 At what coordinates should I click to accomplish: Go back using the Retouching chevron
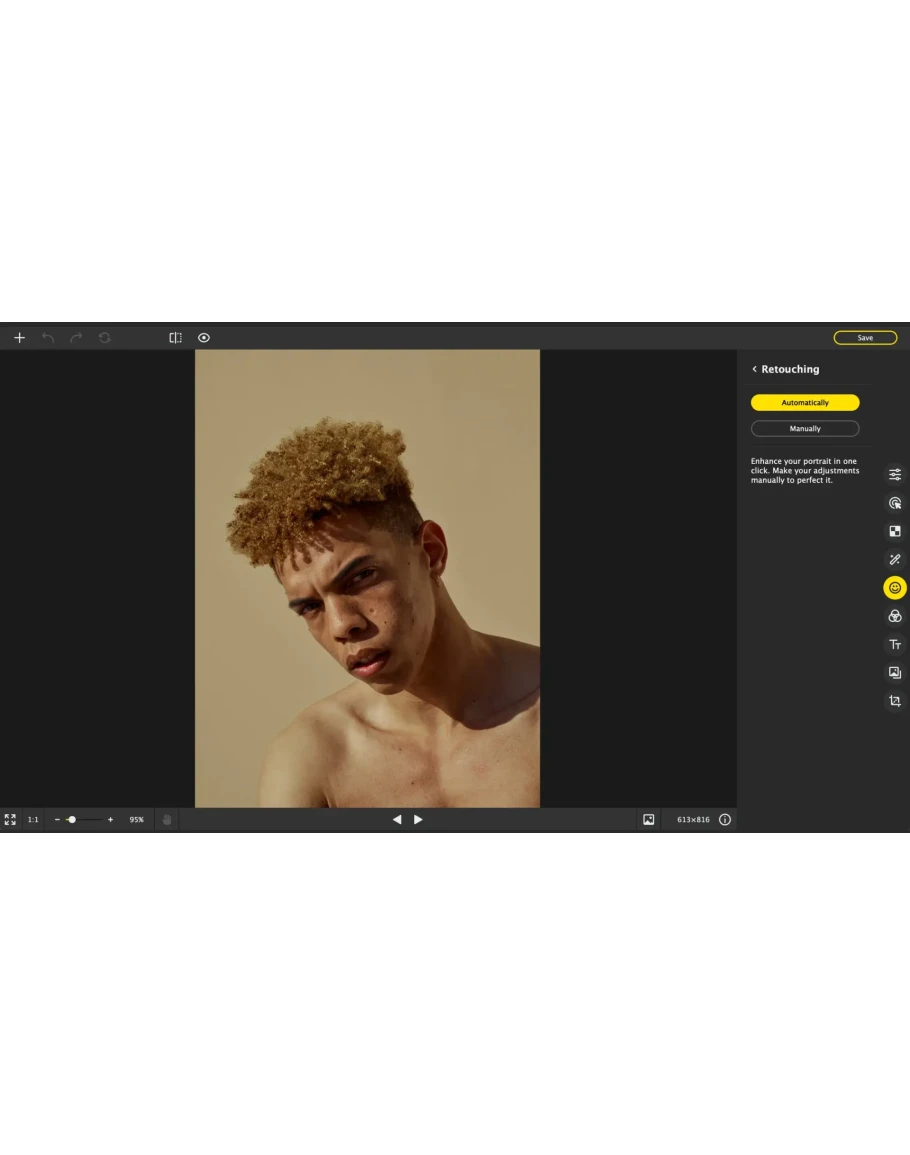pyautogui.click(x=755, y=369)
